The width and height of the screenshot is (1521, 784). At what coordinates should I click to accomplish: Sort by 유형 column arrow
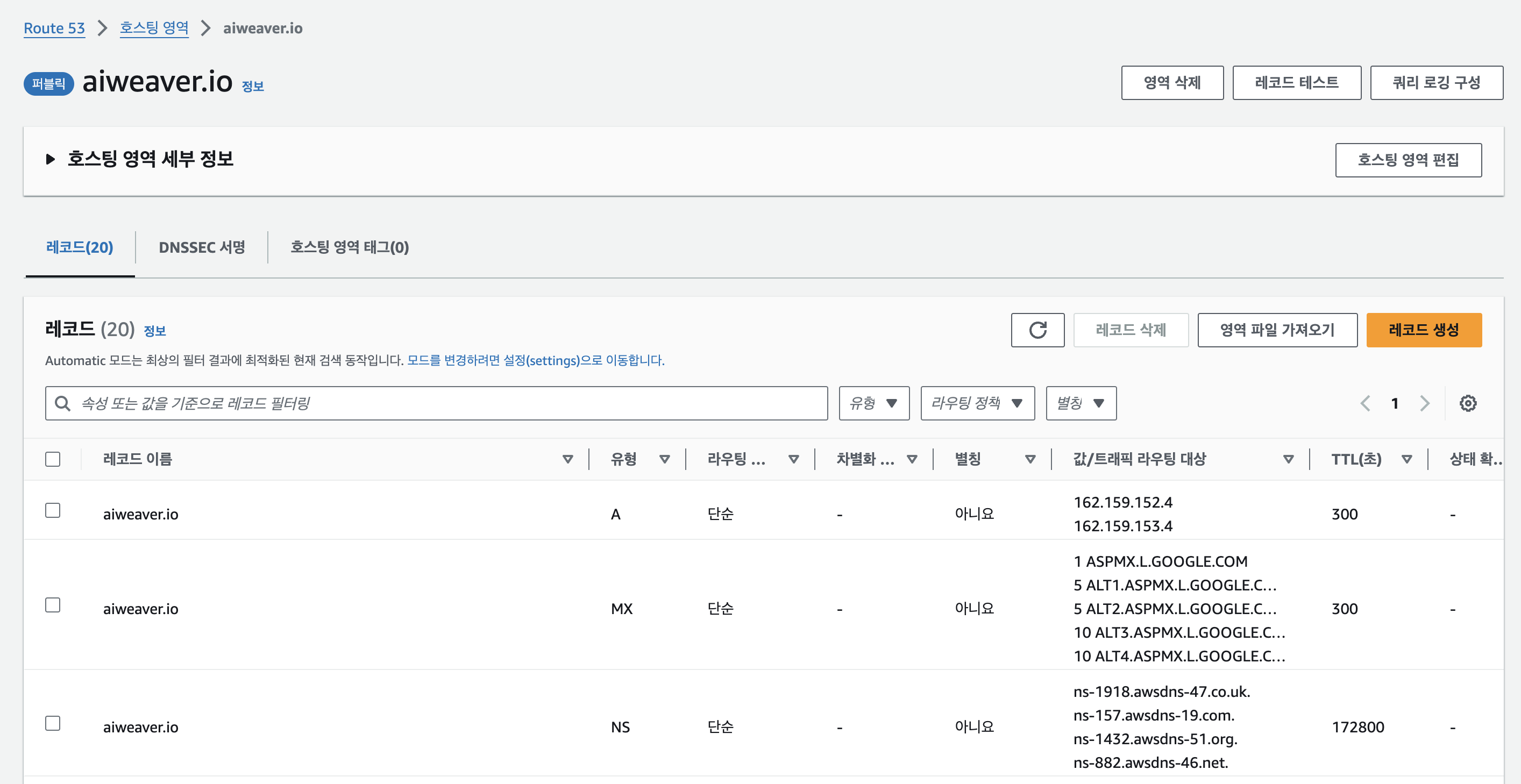pyautogui.click(x=664, y=459)
